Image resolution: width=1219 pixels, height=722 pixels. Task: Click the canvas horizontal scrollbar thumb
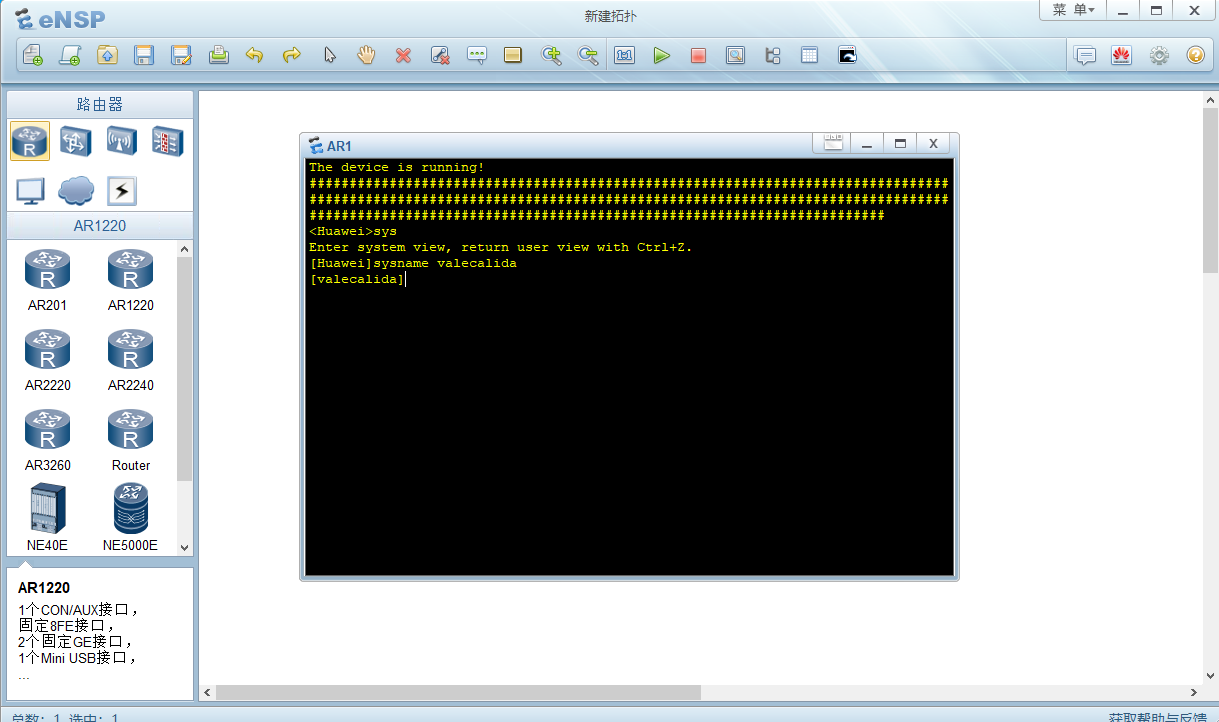pos(458,692)
